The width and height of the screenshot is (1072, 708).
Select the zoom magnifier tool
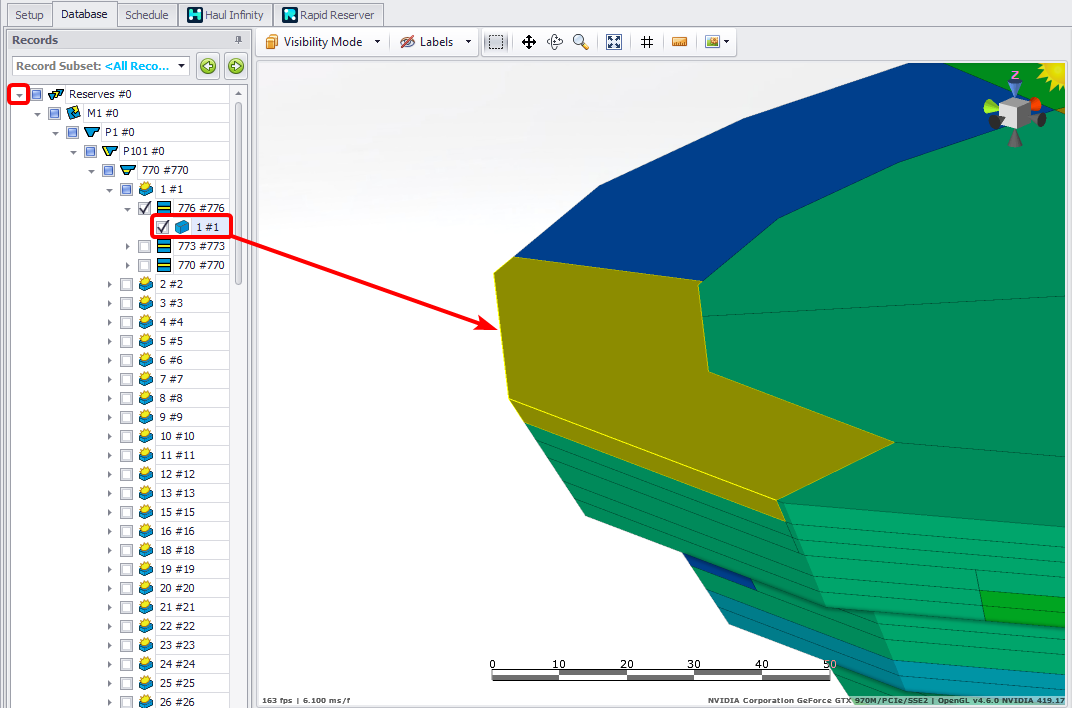581,42
